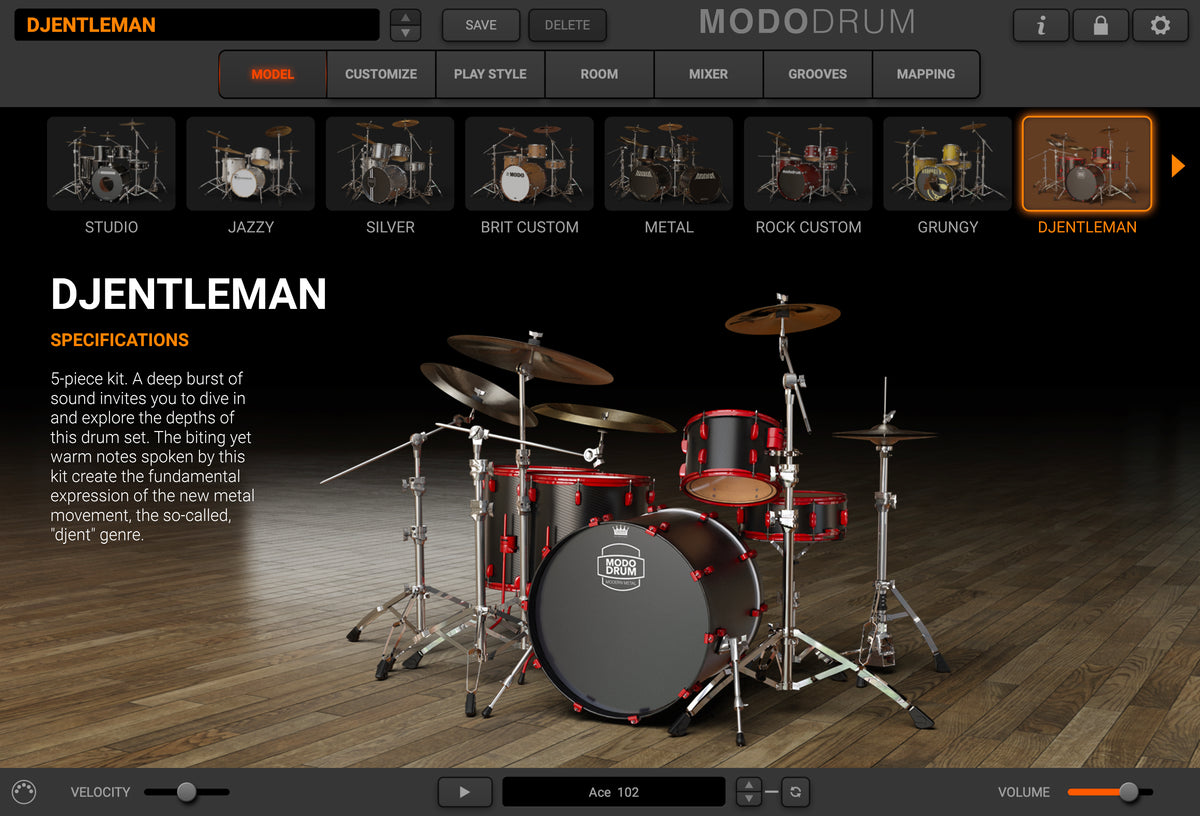
Task: Click the Ace 102 groove display
Action: [x=613, y=792]
